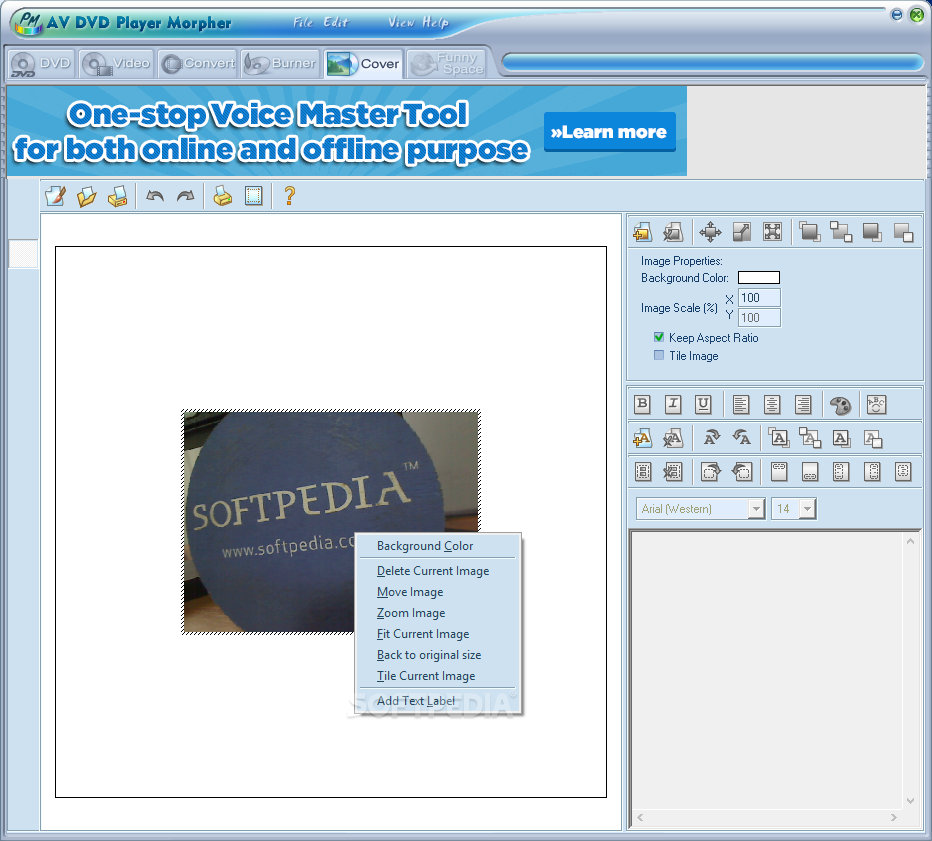Click the Image Scale X field
This screenshot has width=932, height=841.
click(x=759, y=298)
